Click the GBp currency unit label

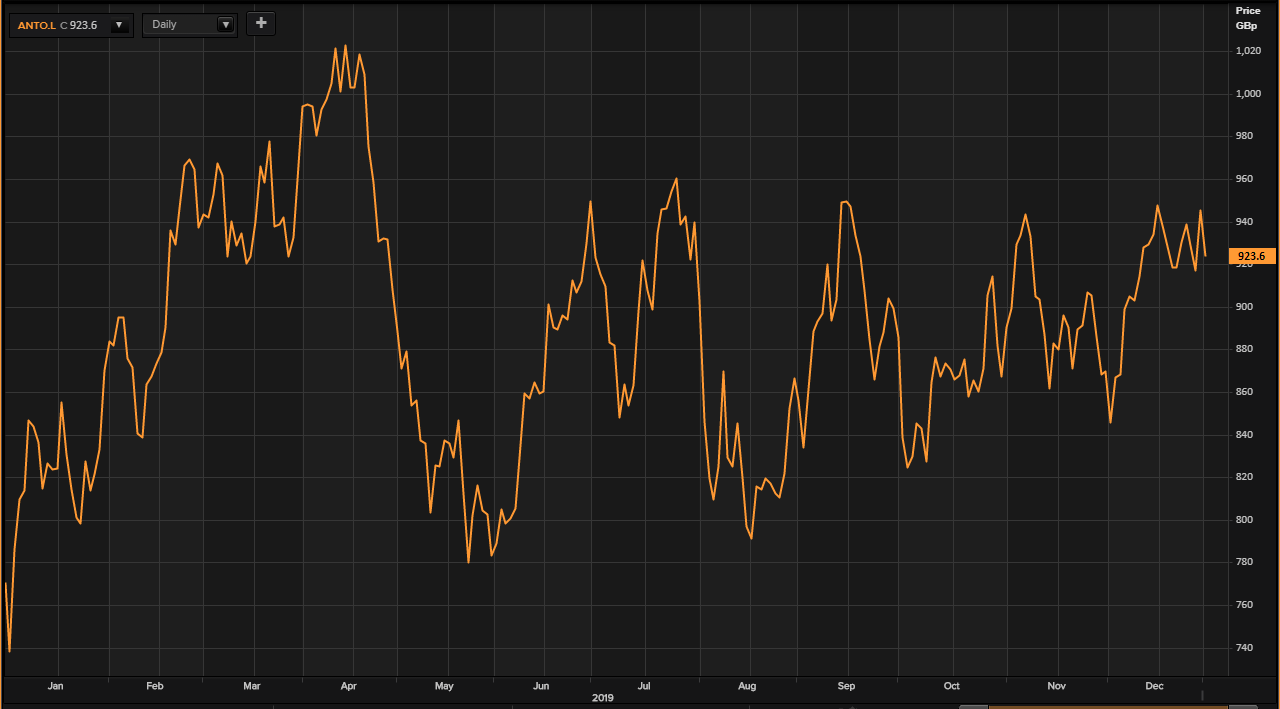(x=1246, y=25)
